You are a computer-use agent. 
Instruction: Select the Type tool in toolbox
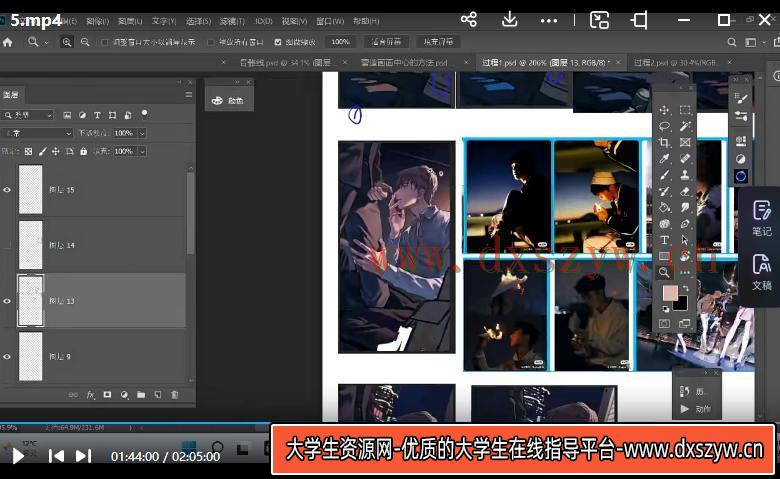(x=664, y=240)
